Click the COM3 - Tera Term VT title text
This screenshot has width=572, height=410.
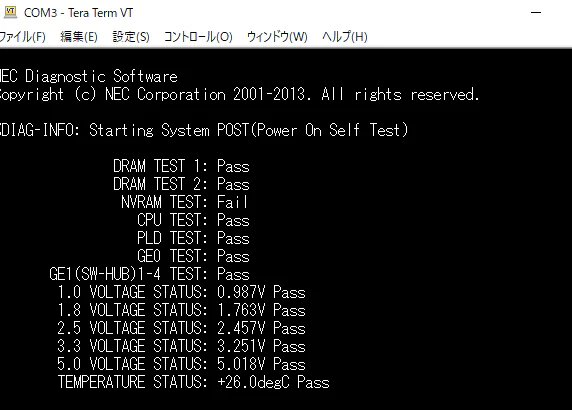78,13
